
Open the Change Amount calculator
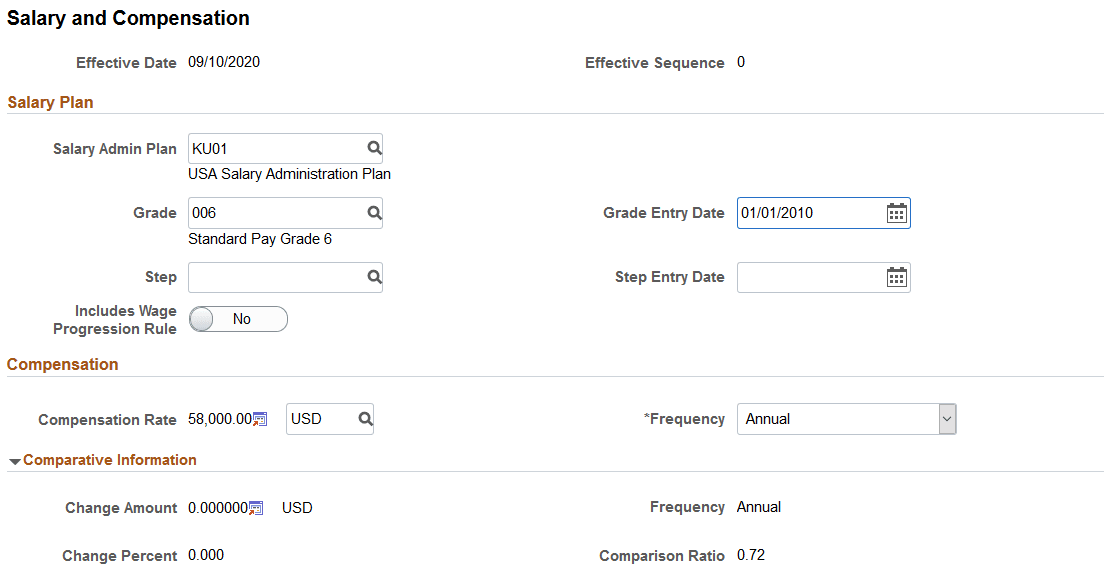click(256, 507)
